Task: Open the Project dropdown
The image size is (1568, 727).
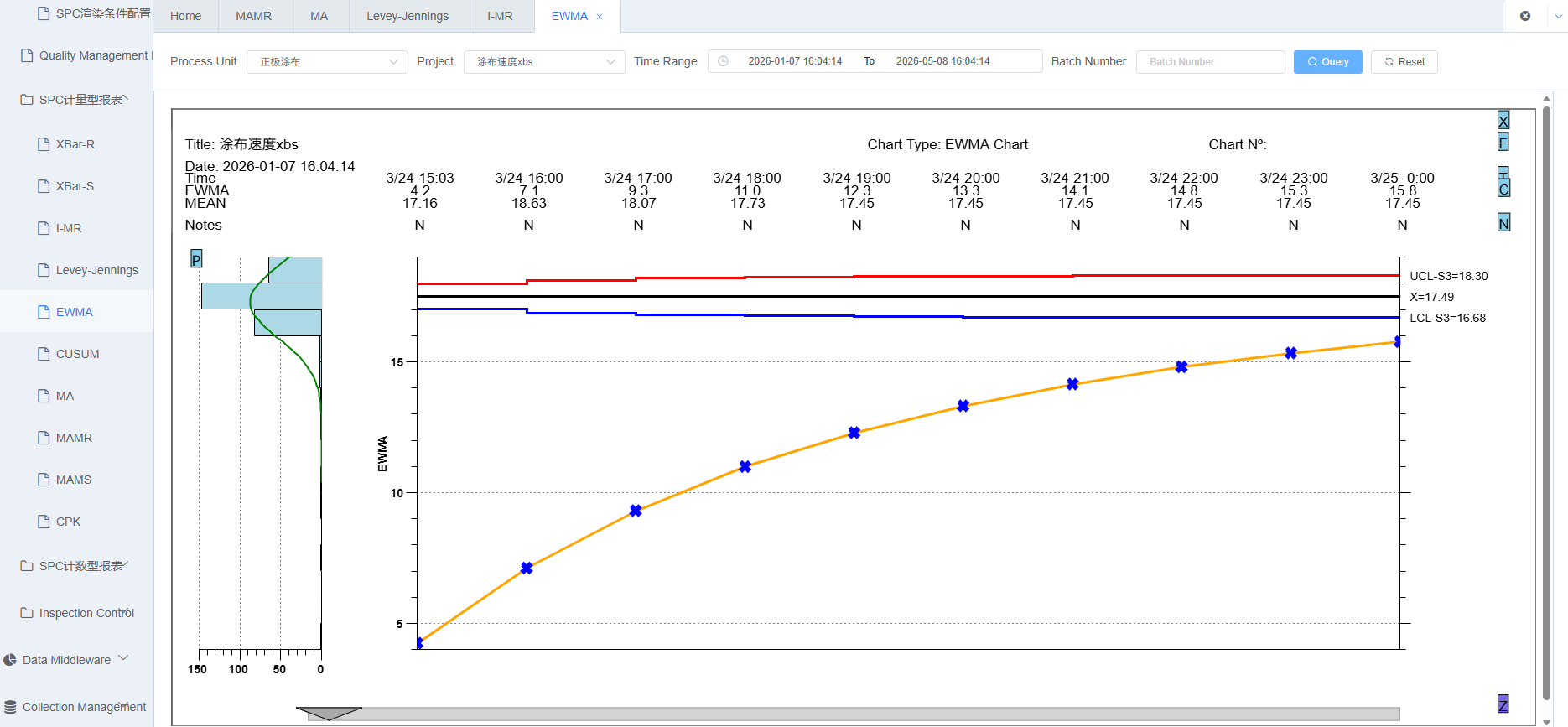Action: pos(544,61)
